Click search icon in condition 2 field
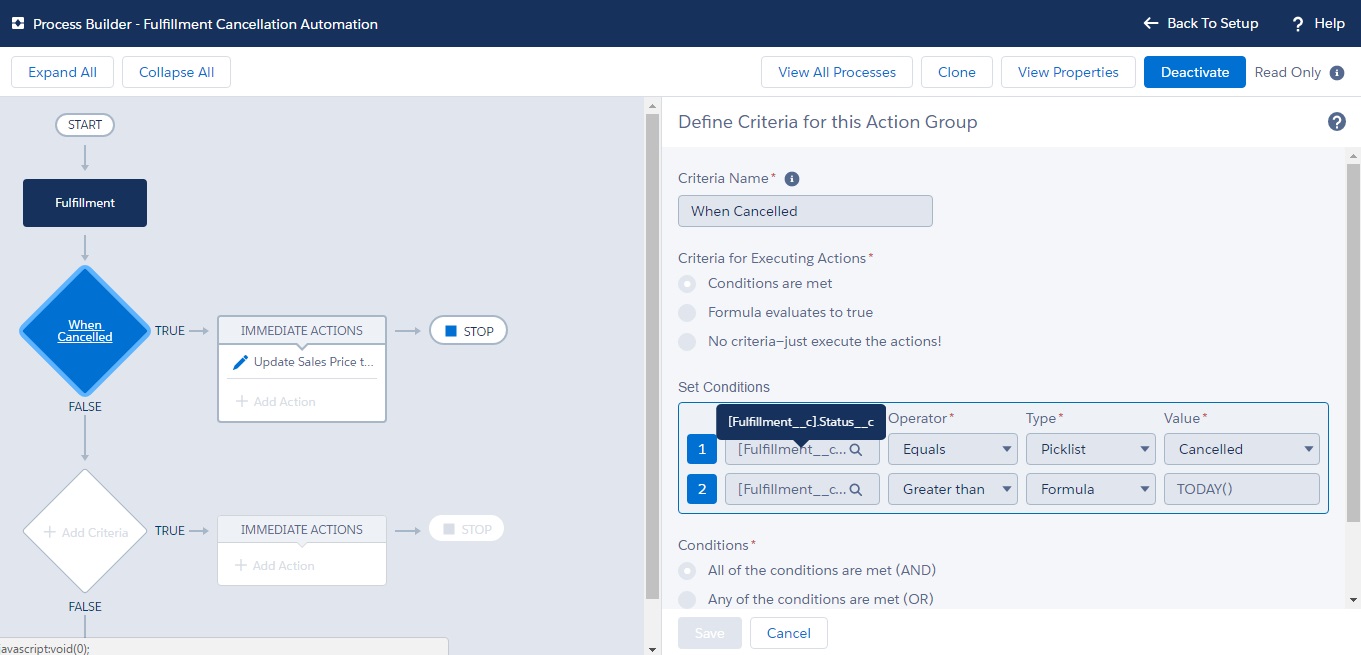 (856, 490)
